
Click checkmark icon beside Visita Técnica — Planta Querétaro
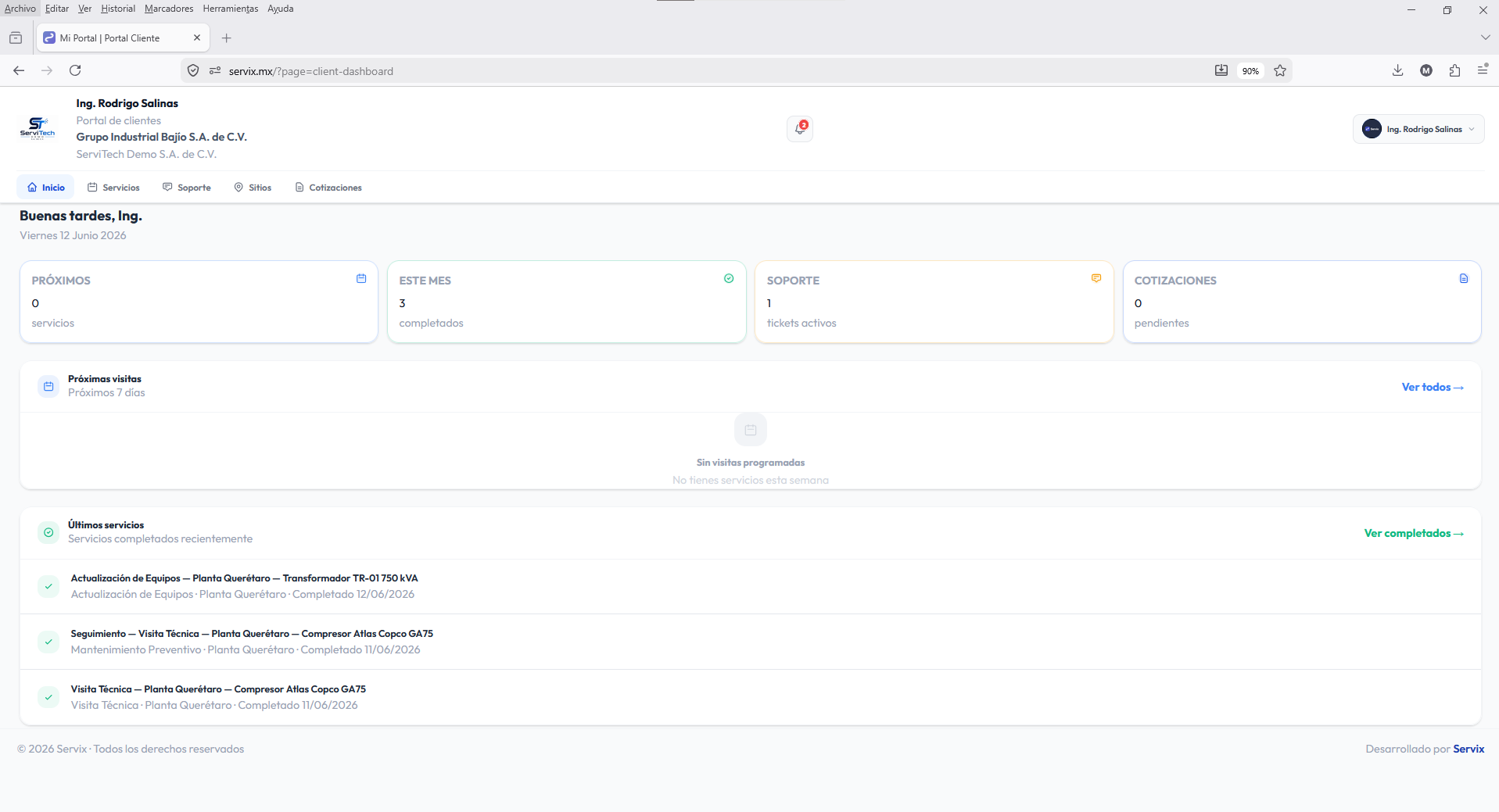(48, 697)
